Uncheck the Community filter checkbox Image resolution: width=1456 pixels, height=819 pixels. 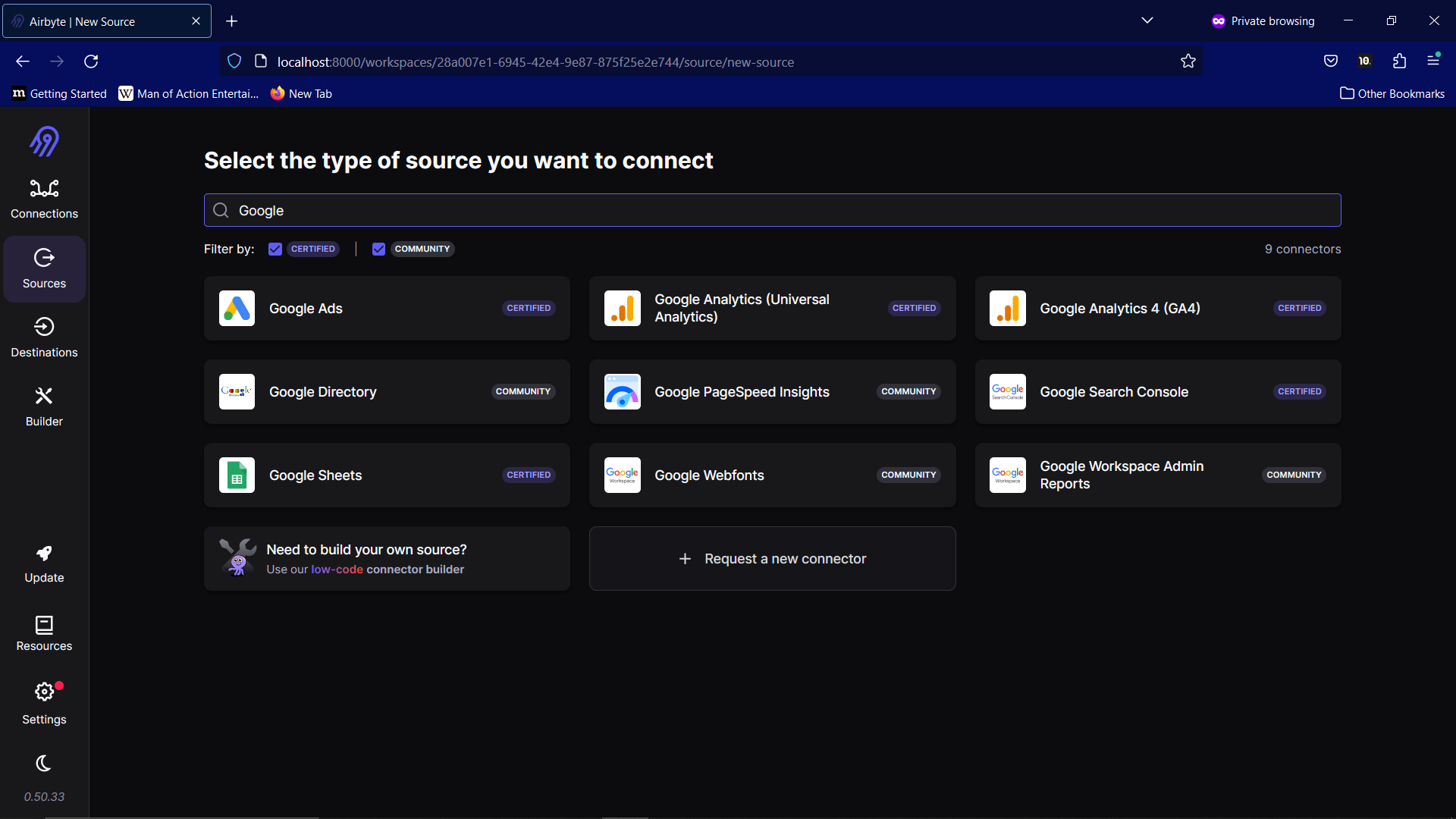(x=379, y=249)
